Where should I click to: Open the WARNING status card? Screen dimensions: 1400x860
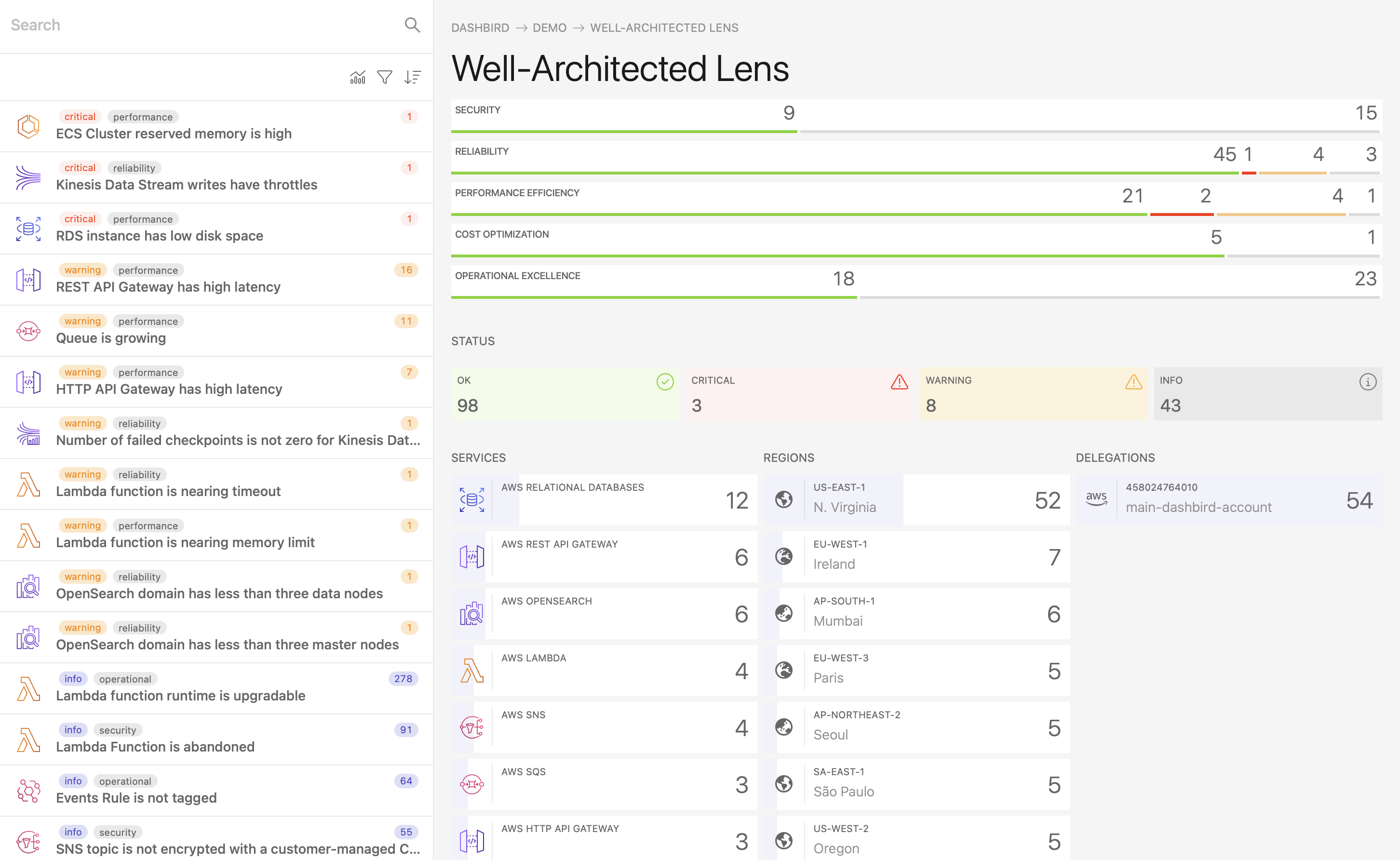1034,393
